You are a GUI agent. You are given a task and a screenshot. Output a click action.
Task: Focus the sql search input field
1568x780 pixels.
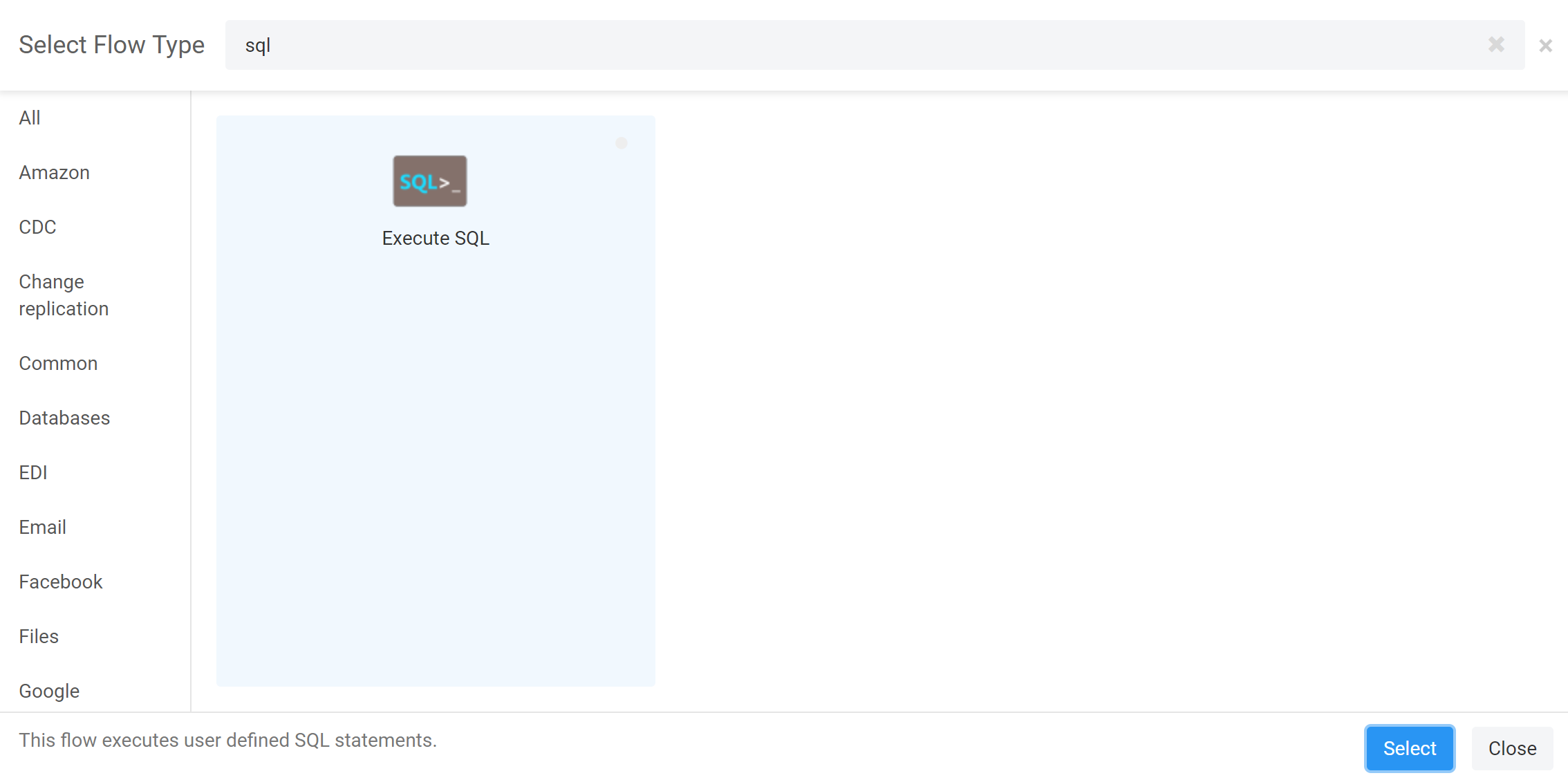pos(830,45)
